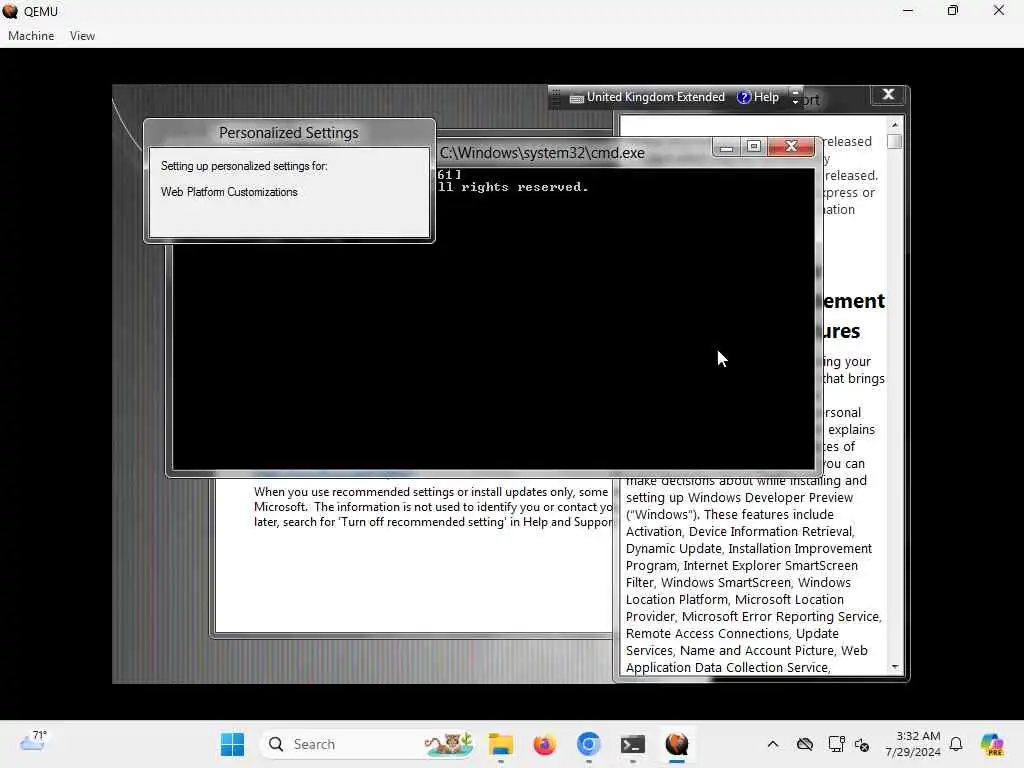Click the language bar drag handle
Screen dimensions: 1024x768
click(556, 97)
